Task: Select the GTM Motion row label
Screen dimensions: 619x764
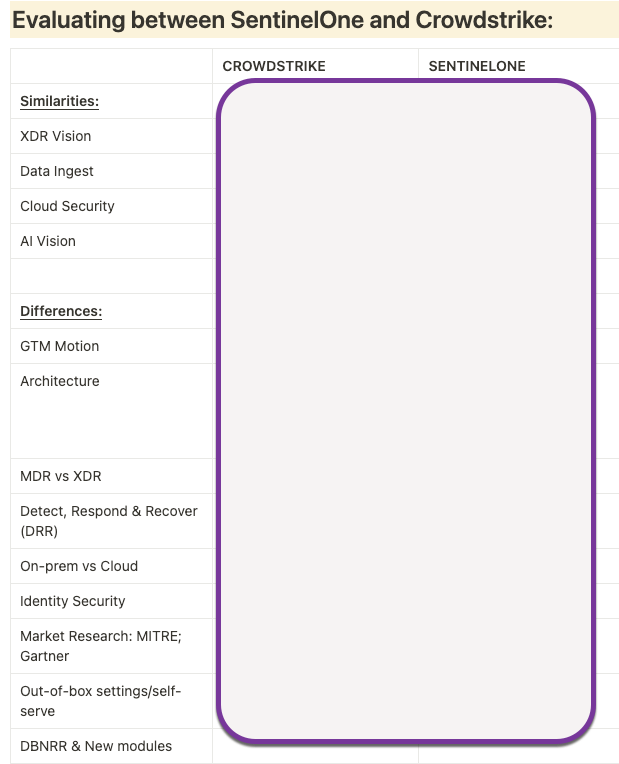Action: (x=60, y=346)
